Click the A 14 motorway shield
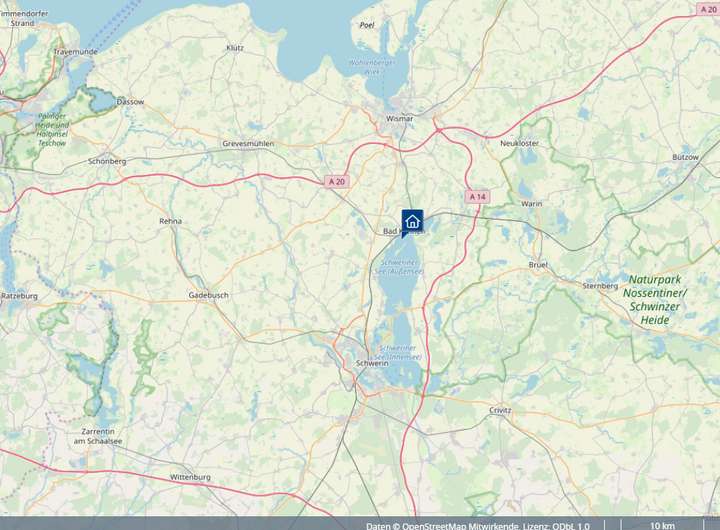Screen dimensions: 720x530 tap(478, 197)
